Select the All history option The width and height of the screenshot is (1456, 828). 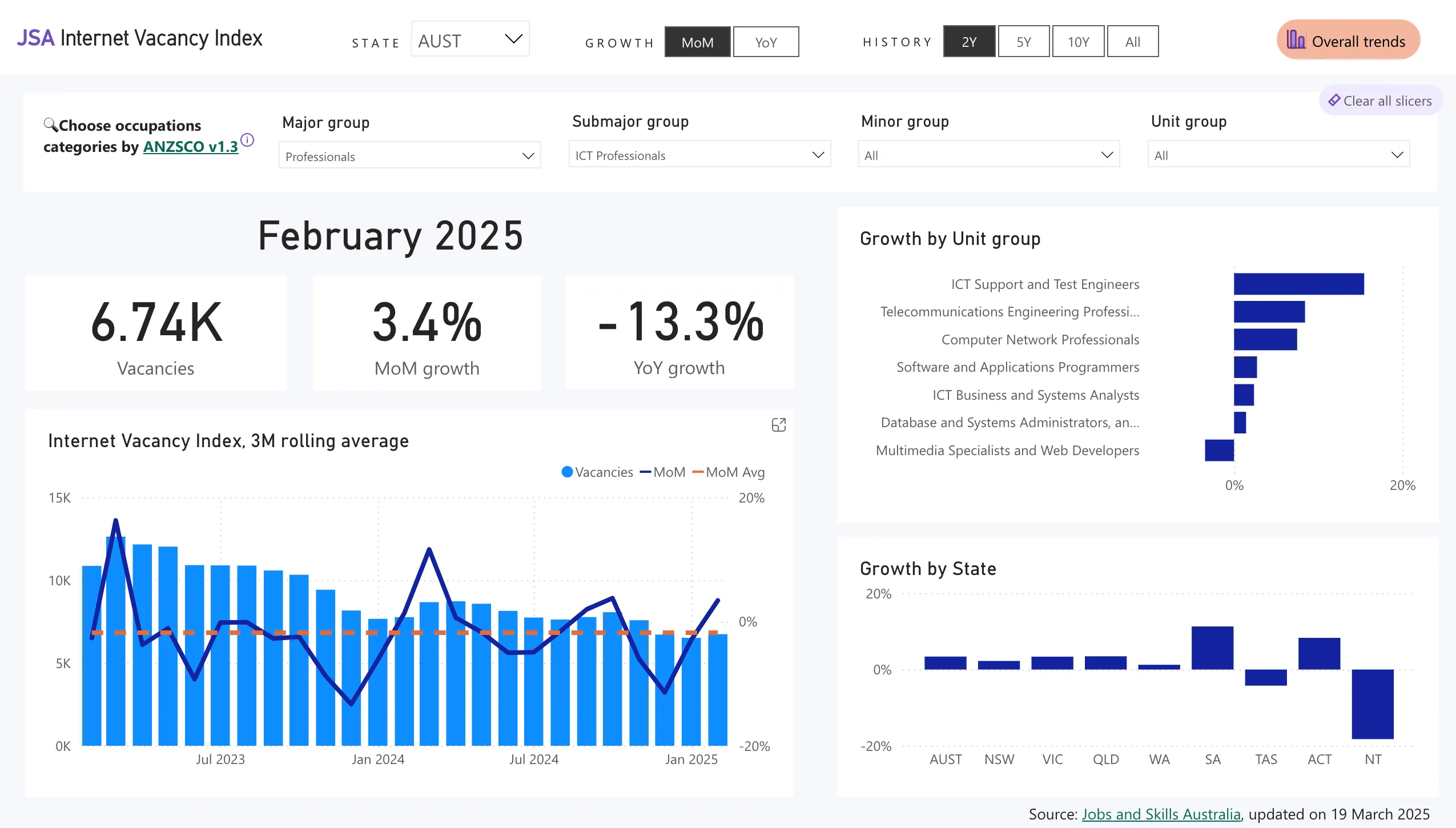coord(1132,42)
